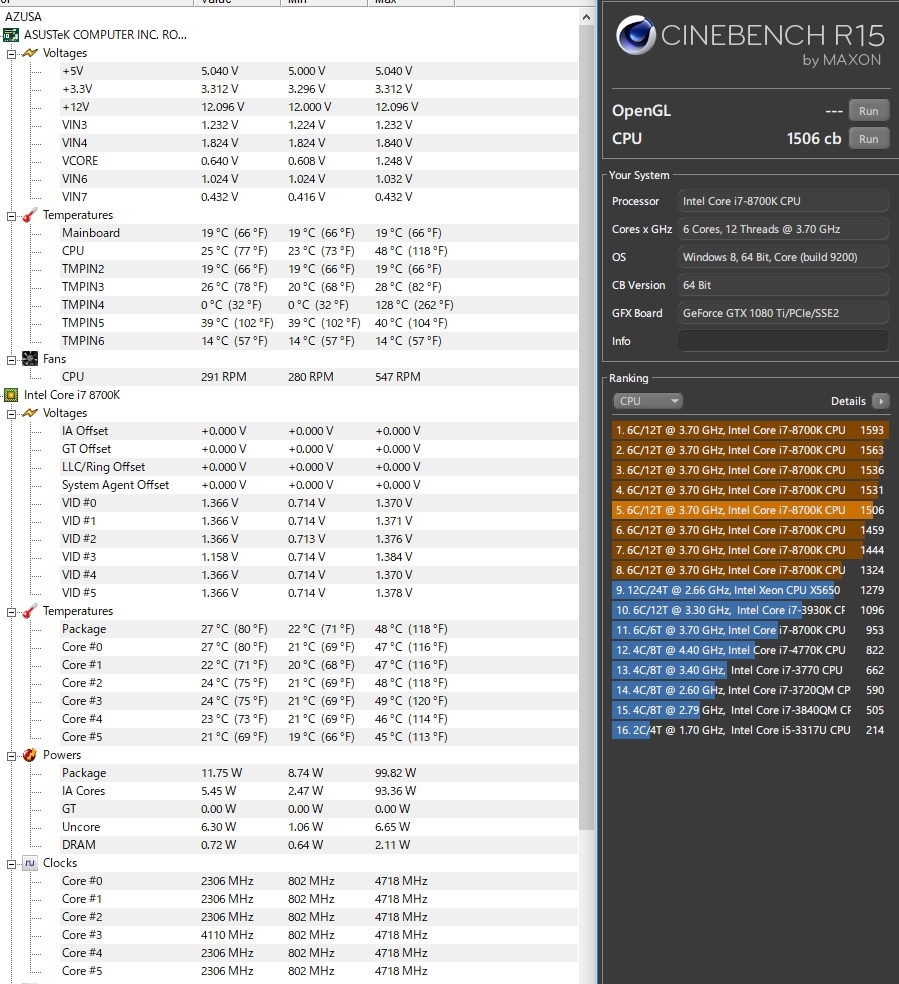Click the Fans category icon
The image size is (899, 984).
(x=29, y=359)
